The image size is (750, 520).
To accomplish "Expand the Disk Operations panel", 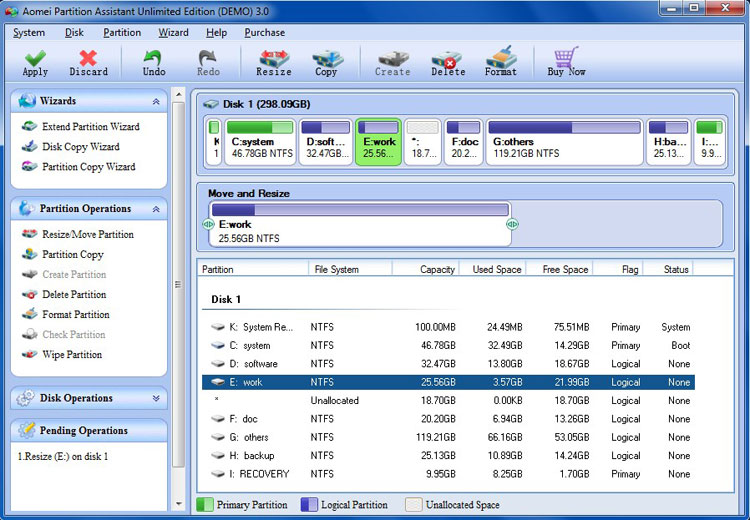I will tap(156, 398).
